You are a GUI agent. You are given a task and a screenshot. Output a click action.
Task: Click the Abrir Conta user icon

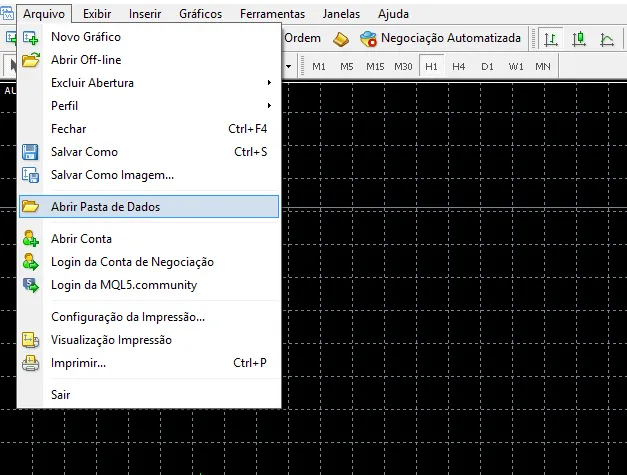30,239
